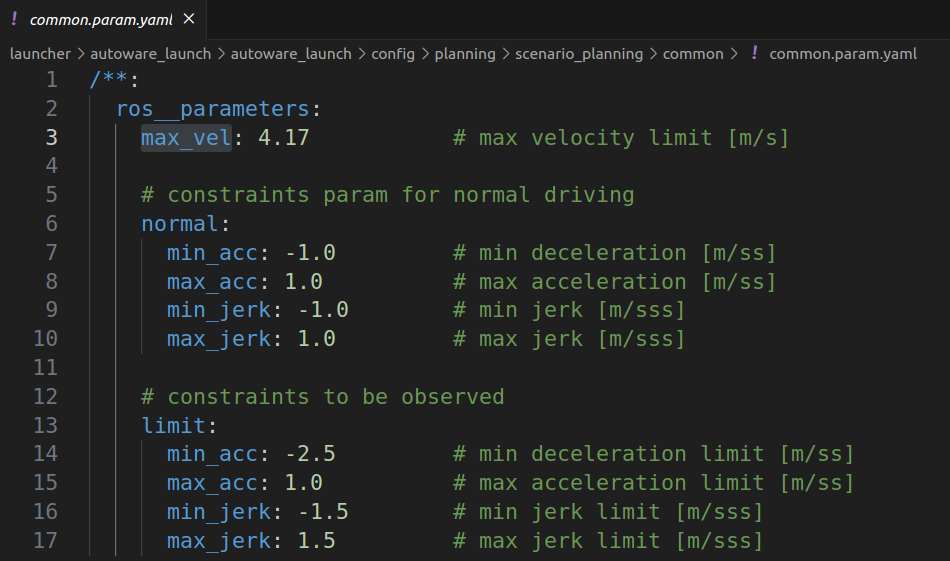This screenshot has width=950, height=561.
Task: Open the planning breadcrumb folder
Action: 465,54
